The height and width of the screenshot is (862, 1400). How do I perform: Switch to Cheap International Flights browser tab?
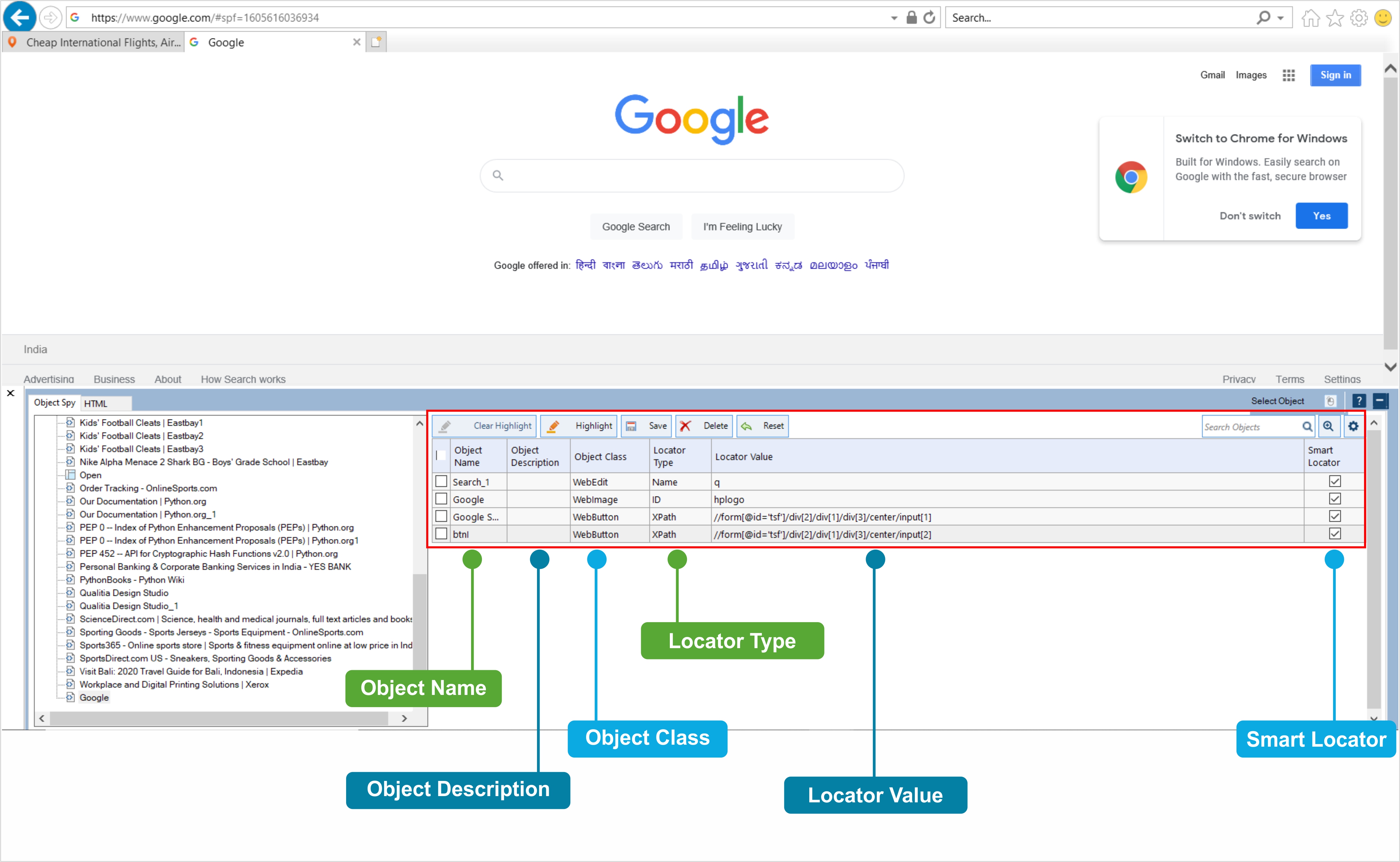(x=94, y=42)
